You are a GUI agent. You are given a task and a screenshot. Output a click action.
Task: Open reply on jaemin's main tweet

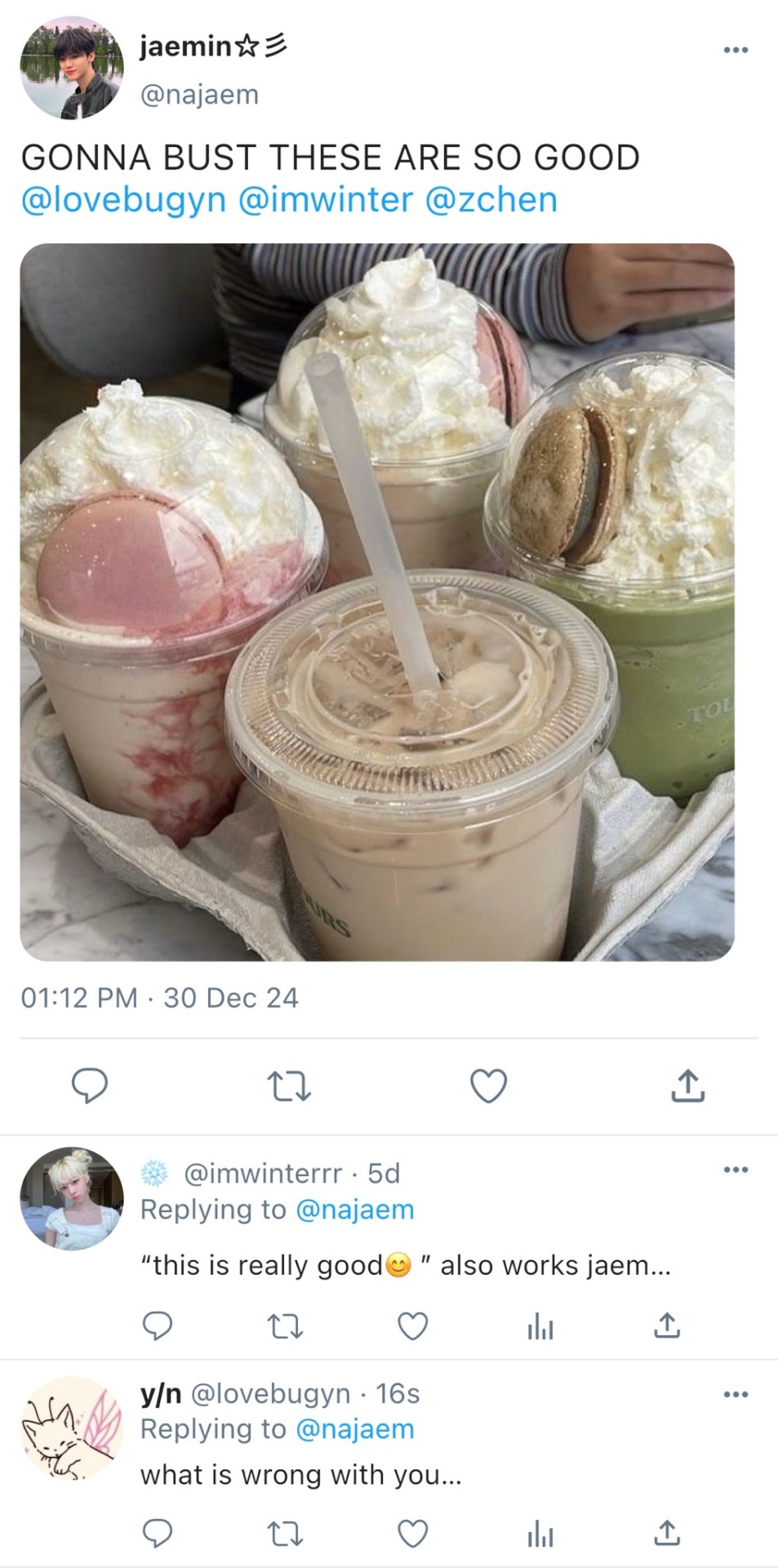(x=90, y=1085)
